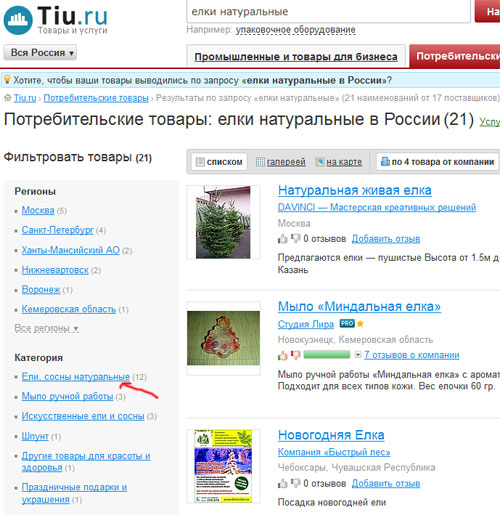Click thumbs down icon for Мыло «Миндальная елка»
500x515 pixels.
tap(295, 355)
